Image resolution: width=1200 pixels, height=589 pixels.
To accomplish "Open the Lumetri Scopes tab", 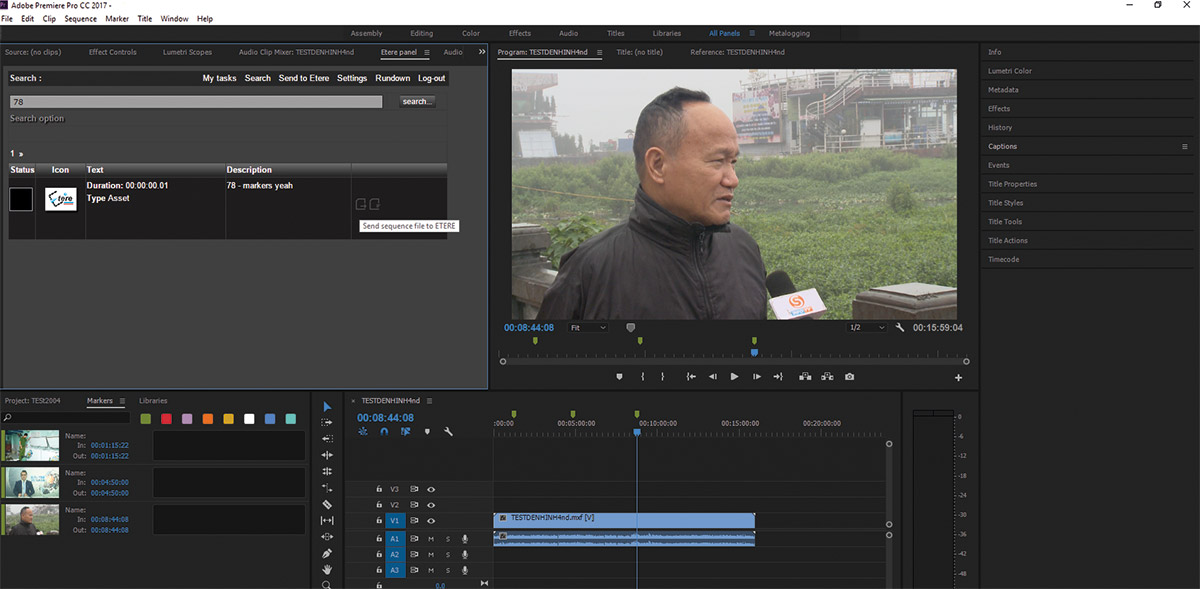I will tap(187, 52).
